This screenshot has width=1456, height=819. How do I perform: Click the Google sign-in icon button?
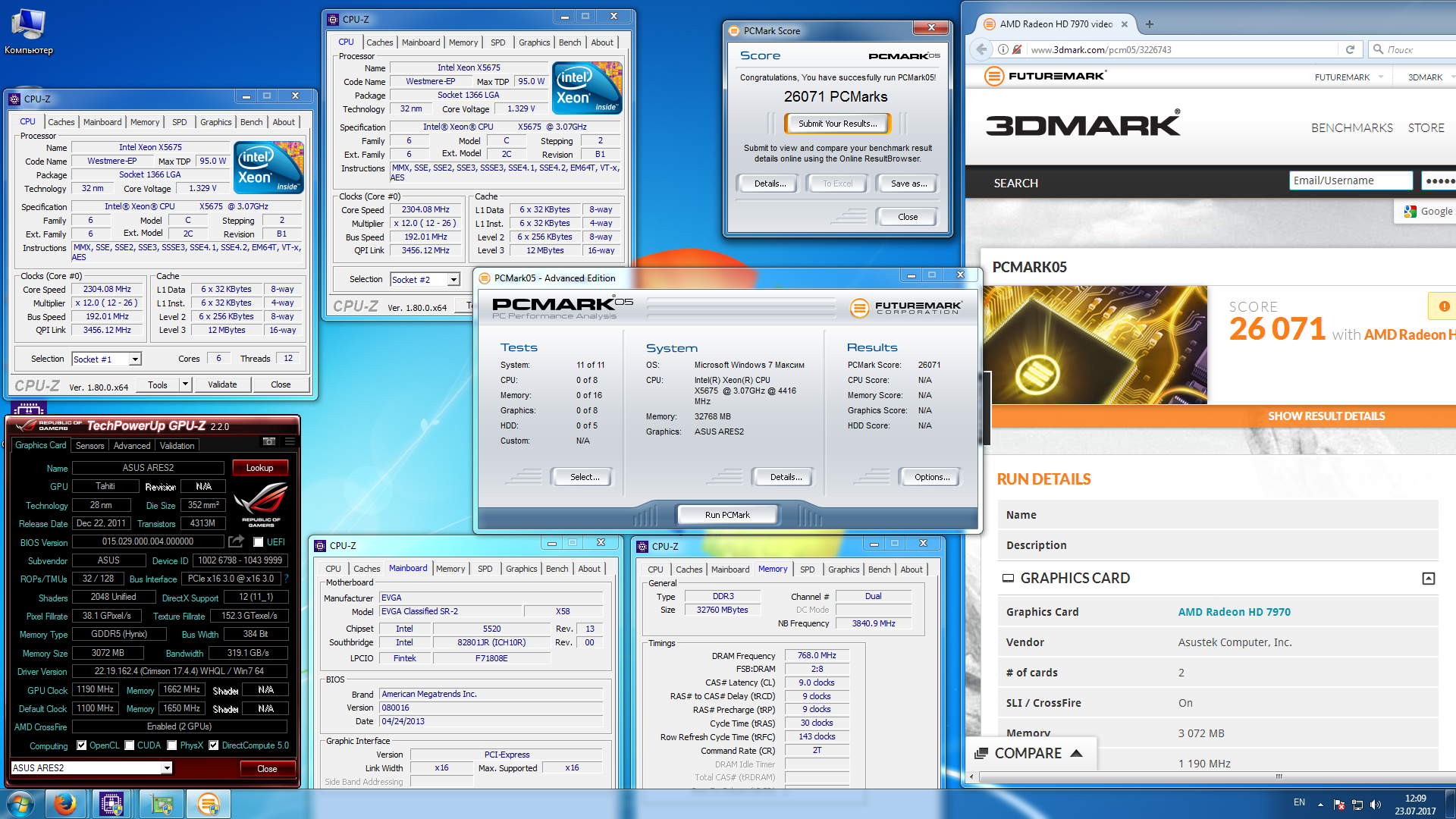pos(1426,212)
